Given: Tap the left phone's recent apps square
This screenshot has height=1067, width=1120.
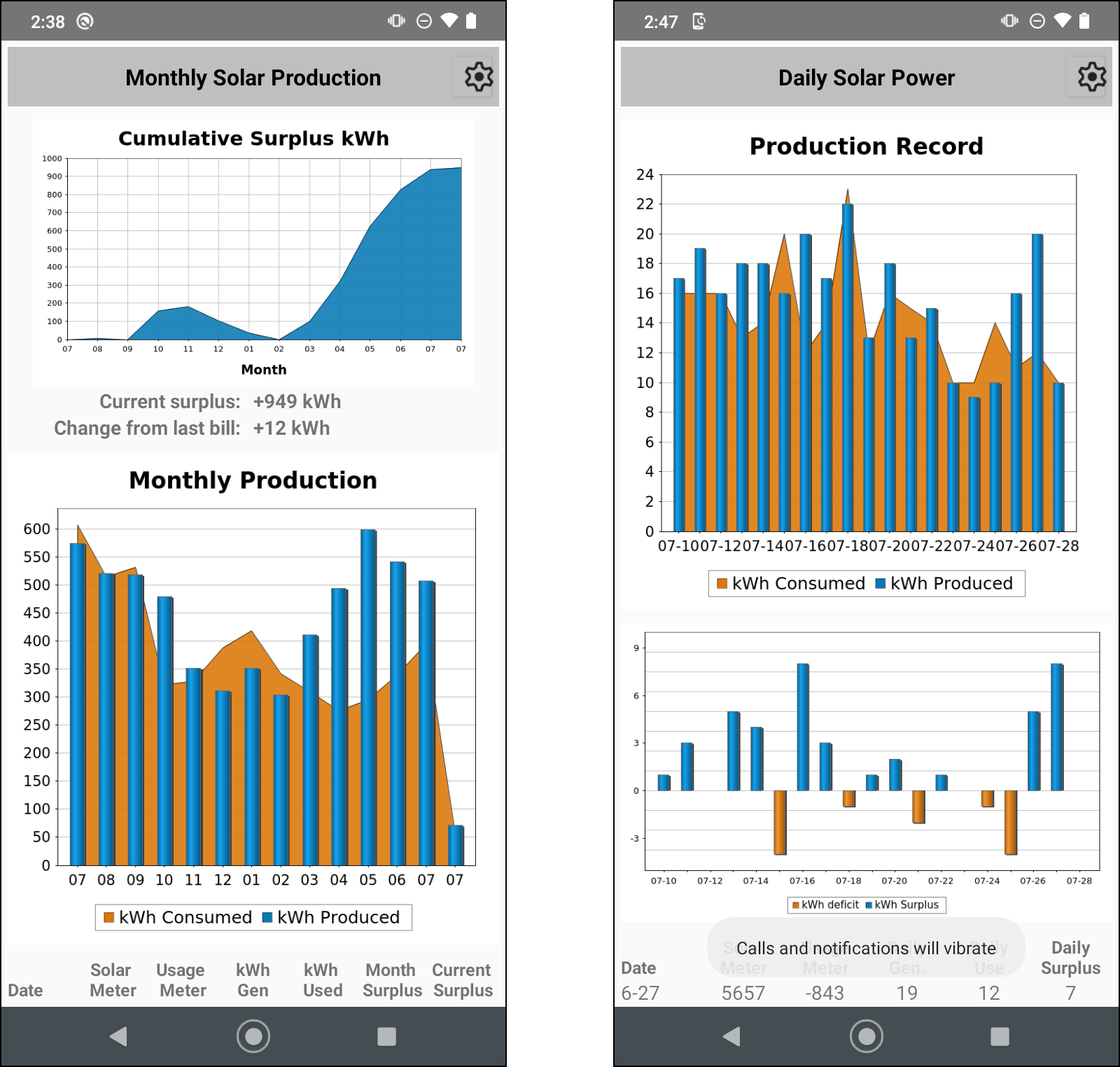Looking at the screenshot, I should pos(386,1036).
